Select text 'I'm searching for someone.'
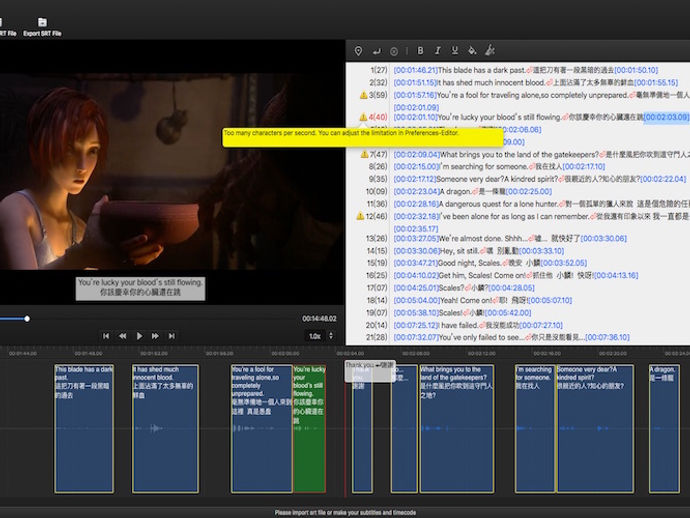This screenshot has height=518, width=690. [x=483, y=166]
